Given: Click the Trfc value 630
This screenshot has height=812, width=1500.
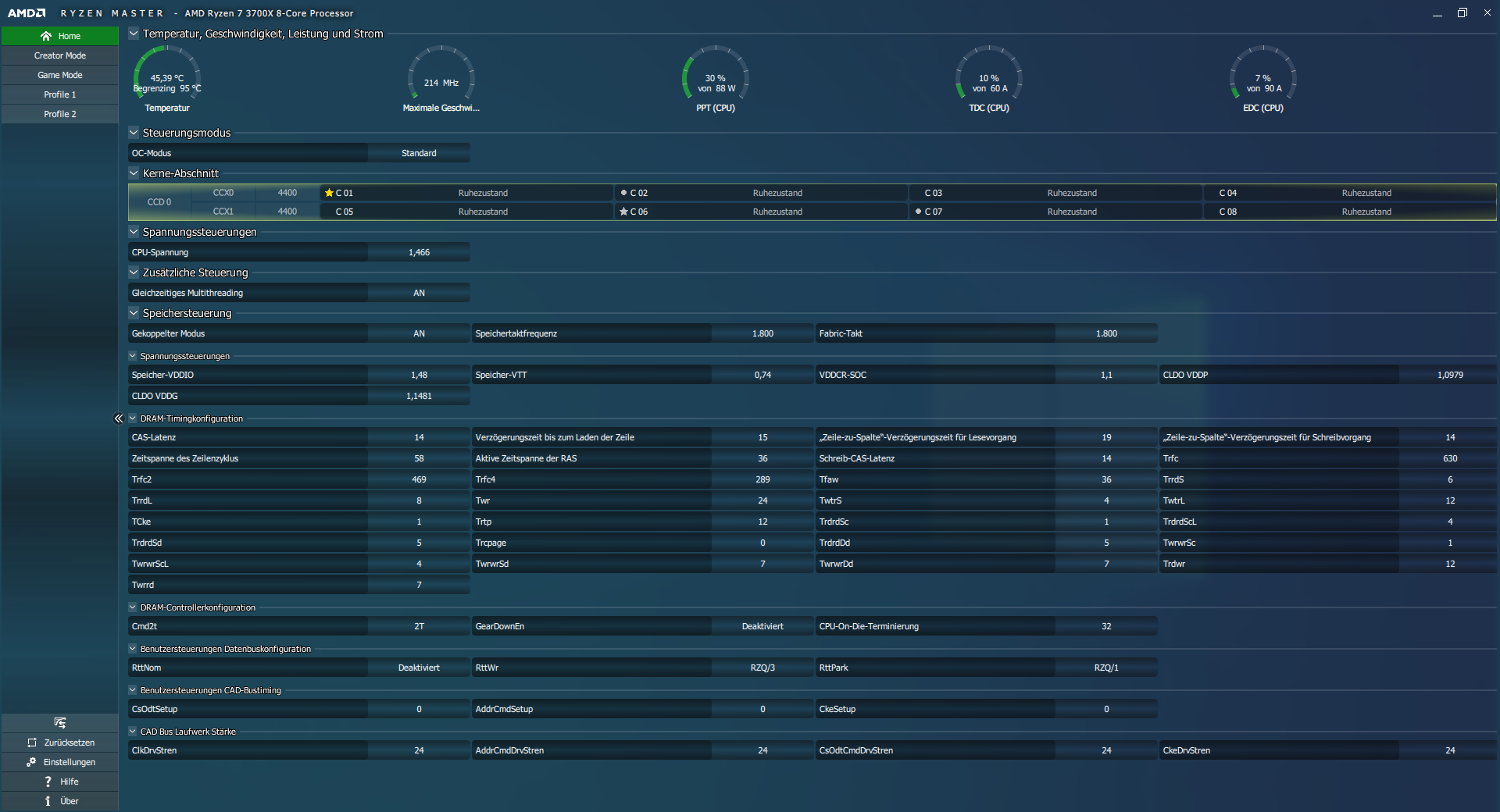Looking at the screenshot, I should coord(1450,458).
